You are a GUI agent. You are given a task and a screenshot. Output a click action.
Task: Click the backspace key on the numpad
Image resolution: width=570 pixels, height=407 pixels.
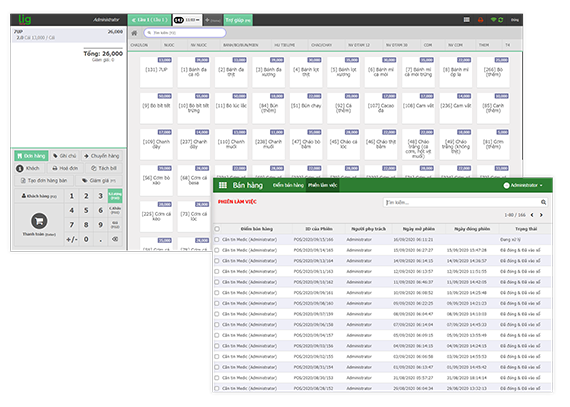tap(115, 239)
